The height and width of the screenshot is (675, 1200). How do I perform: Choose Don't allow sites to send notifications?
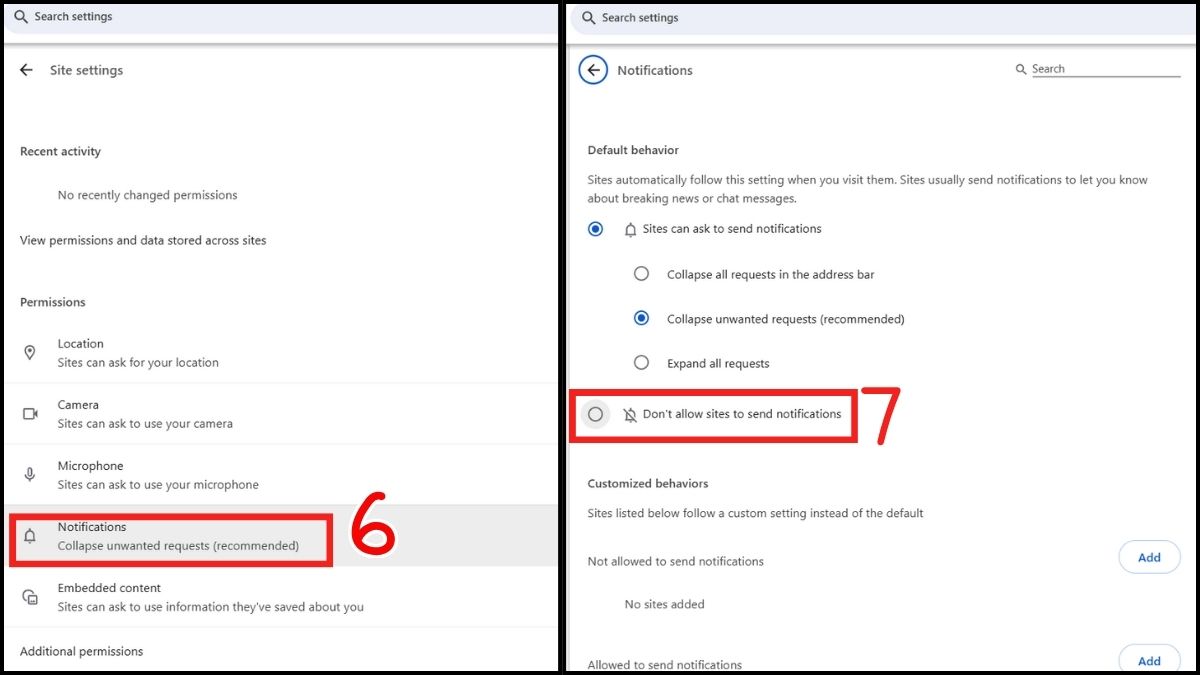pyautogui.click(x=595, y=414)
